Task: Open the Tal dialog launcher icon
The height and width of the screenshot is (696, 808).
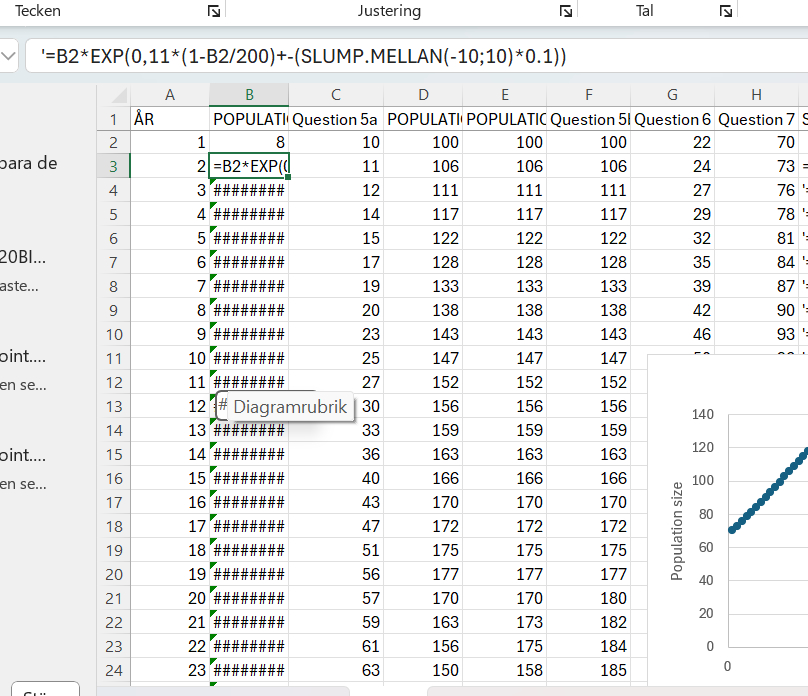Action: pyautogui.click(x=726, y=11)
